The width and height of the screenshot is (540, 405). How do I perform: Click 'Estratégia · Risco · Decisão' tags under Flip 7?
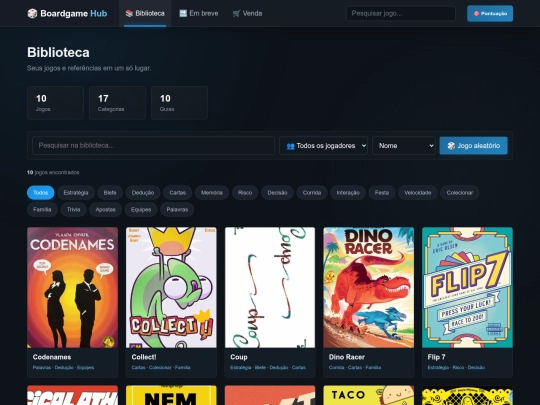point(456,367)
